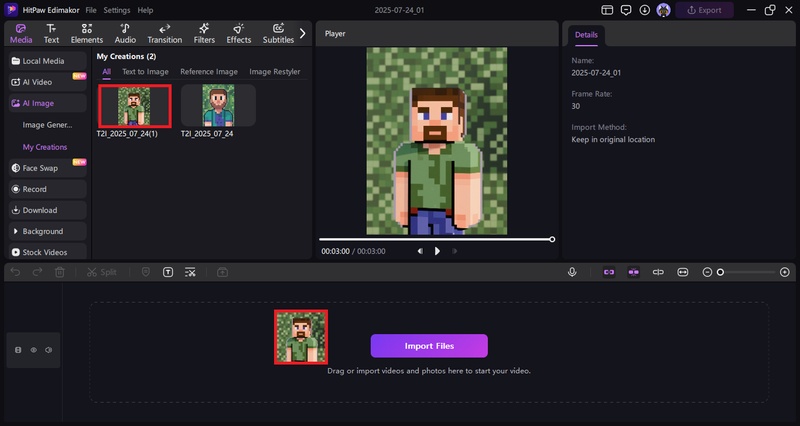Switch to Text to Image filter tab

click(x=145, y=72)
